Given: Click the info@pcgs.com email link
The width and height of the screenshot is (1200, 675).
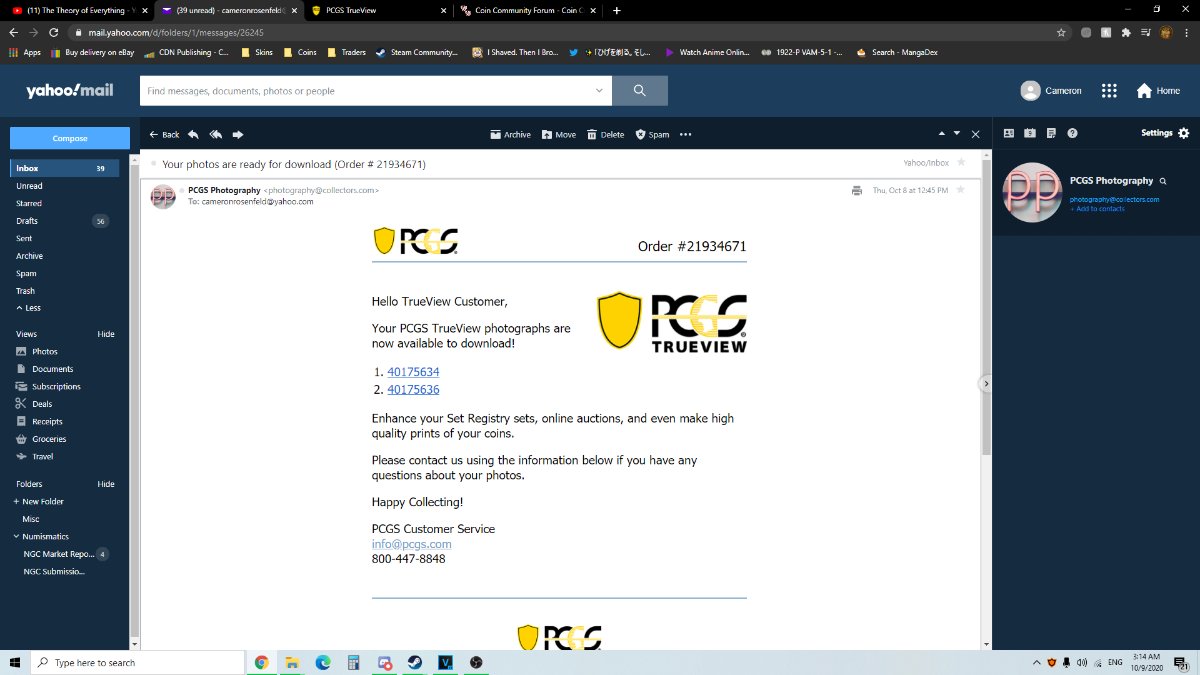Looking at the screenshot, I should [411, 544].
